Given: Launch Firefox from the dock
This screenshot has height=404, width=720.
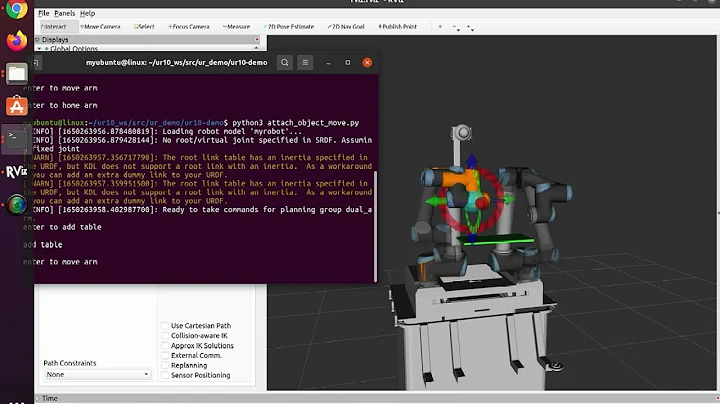Looking at the screenshot, I should click(x=17, y=40).
